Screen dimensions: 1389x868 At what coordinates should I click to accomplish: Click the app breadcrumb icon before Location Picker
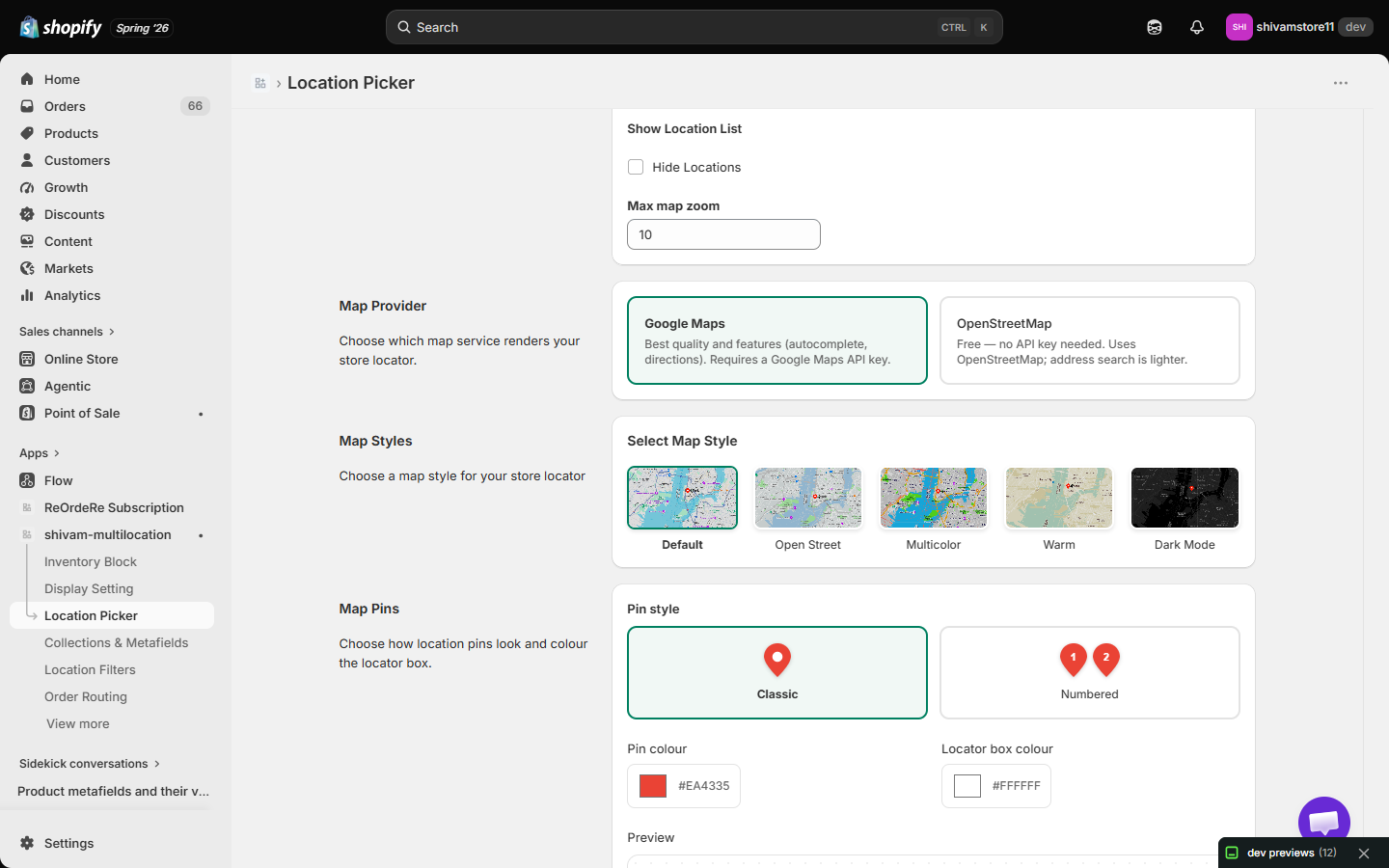point(260,83)
